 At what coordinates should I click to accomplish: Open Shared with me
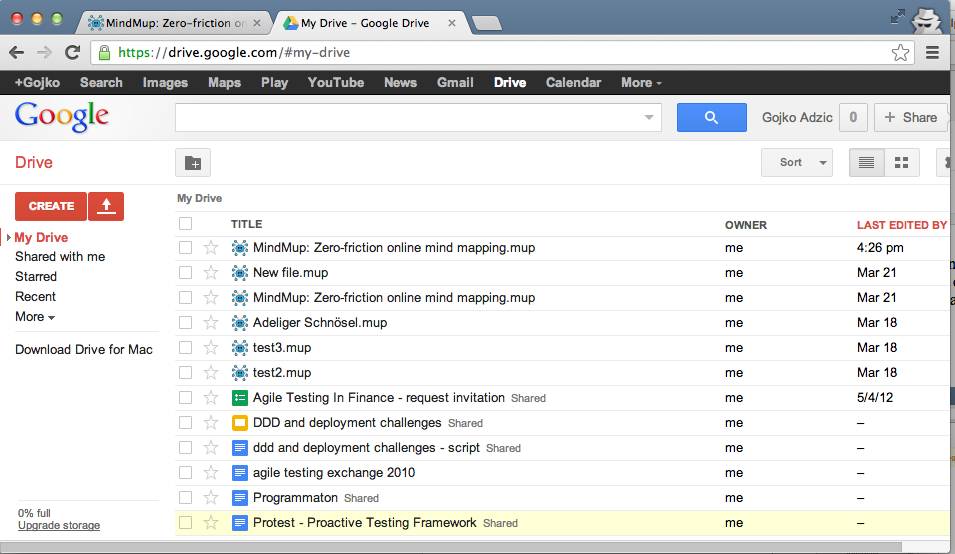coord(60,257)
